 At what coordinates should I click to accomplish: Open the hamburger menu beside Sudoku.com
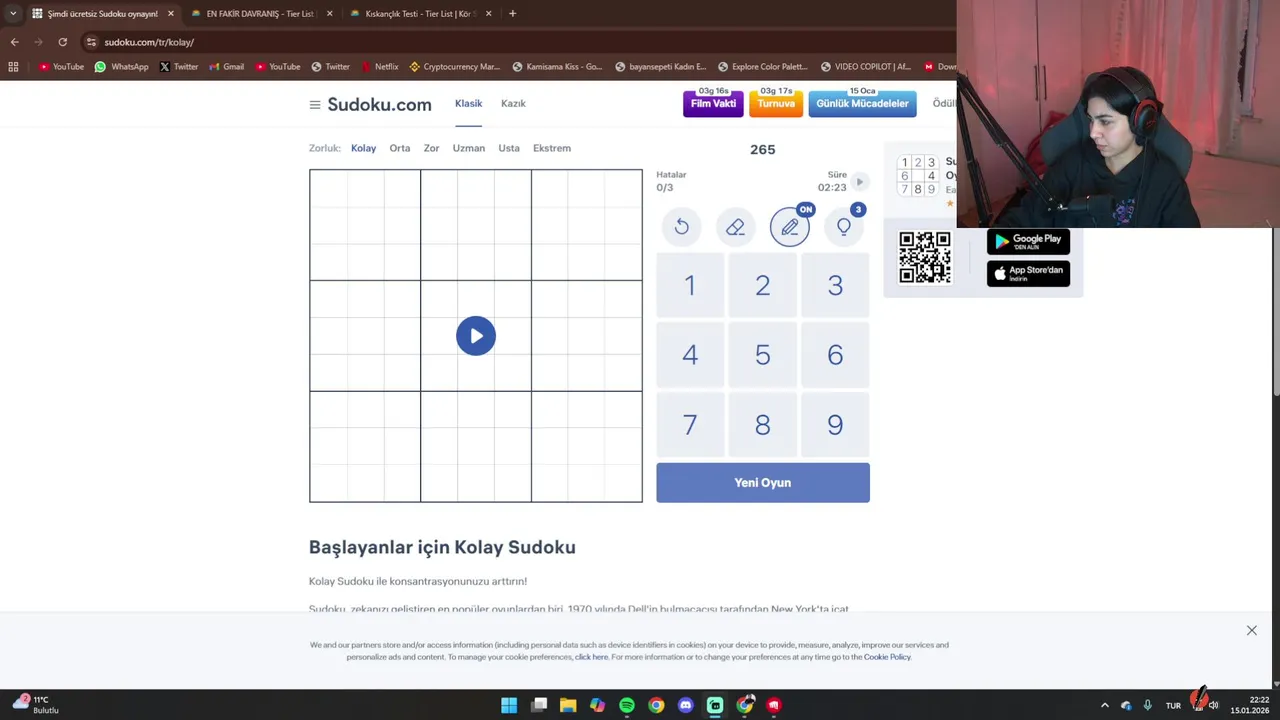(315, 105)
